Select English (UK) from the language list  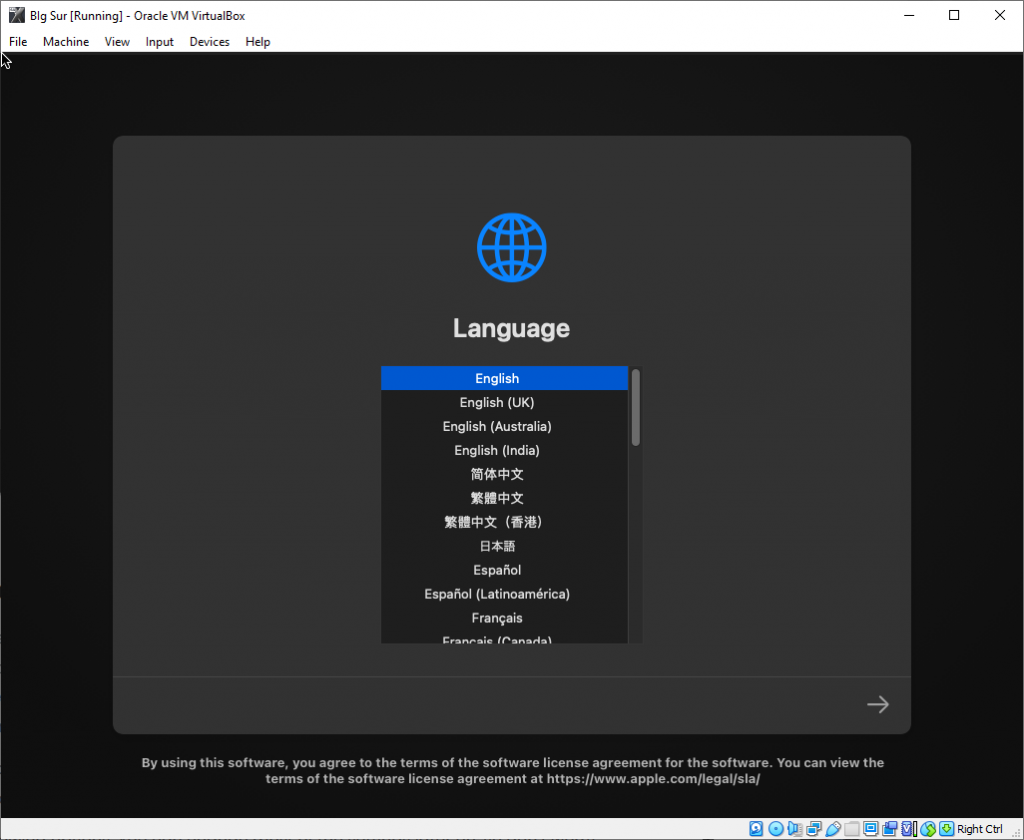click(497, 402)
